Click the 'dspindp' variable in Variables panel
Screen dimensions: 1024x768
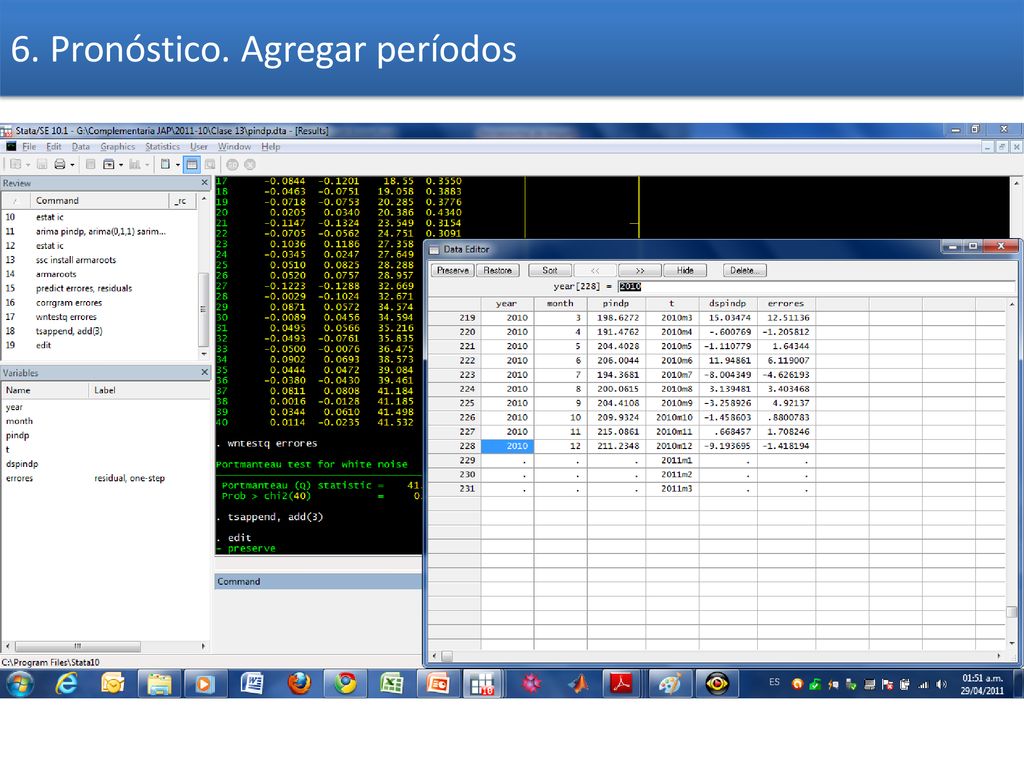click(22, 464)
